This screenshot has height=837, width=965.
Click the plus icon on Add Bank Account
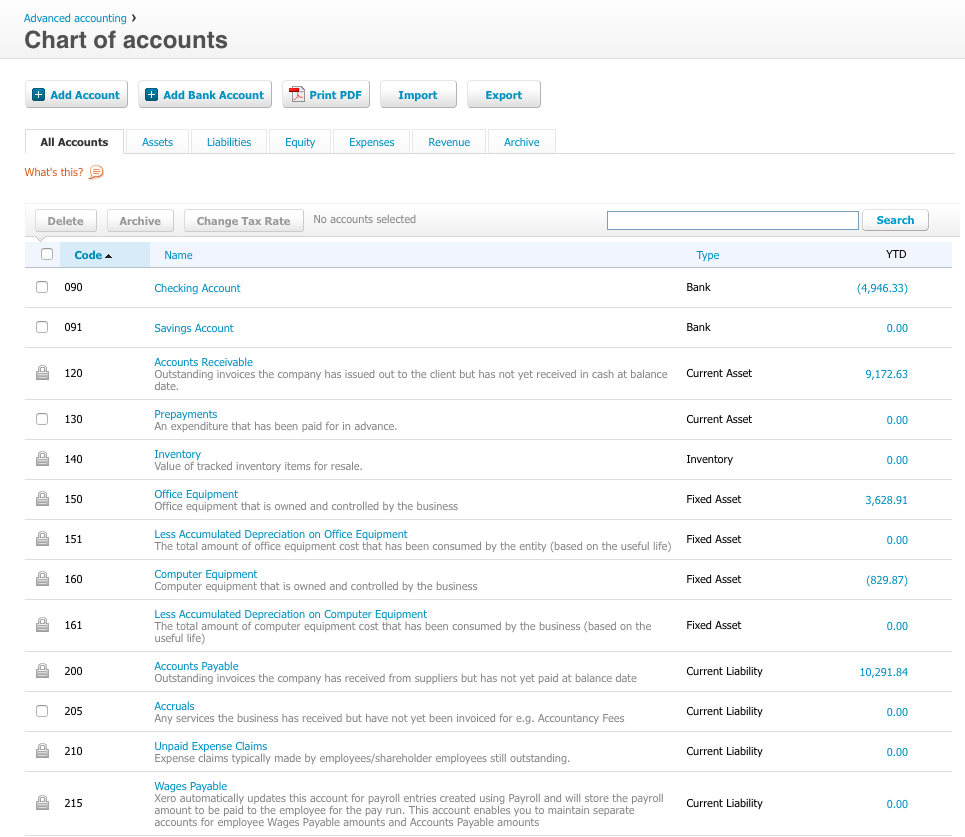(x=151, y=95)
